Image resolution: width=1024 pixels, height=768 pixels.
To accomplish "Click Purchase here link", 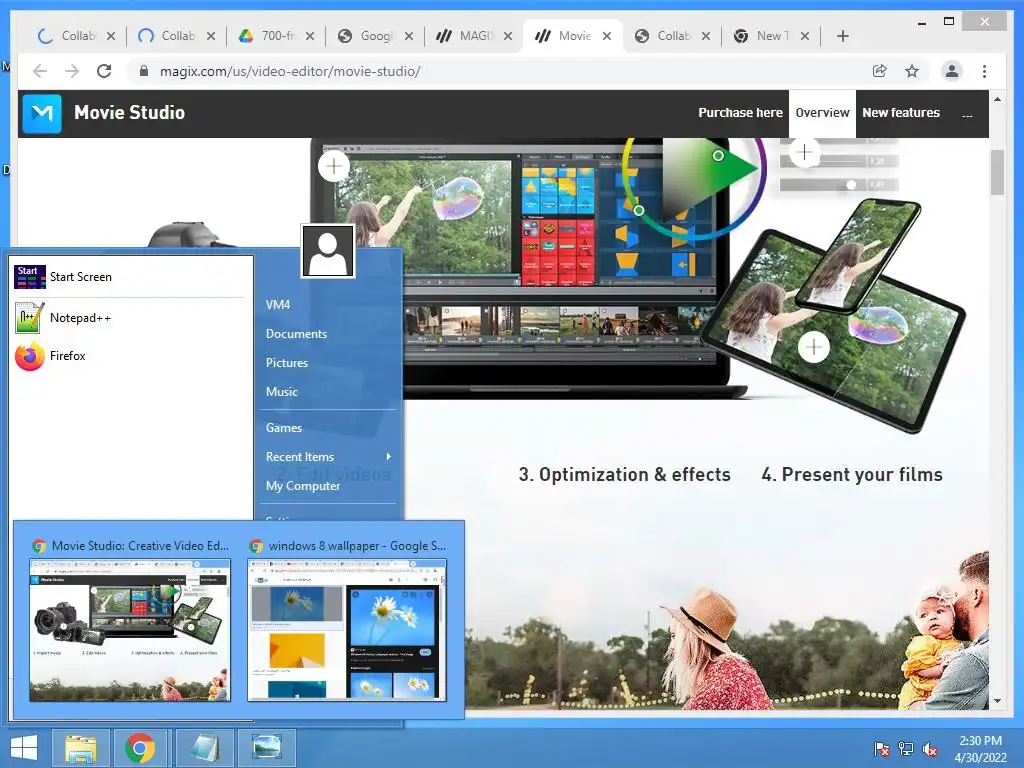I will (740, 113).
